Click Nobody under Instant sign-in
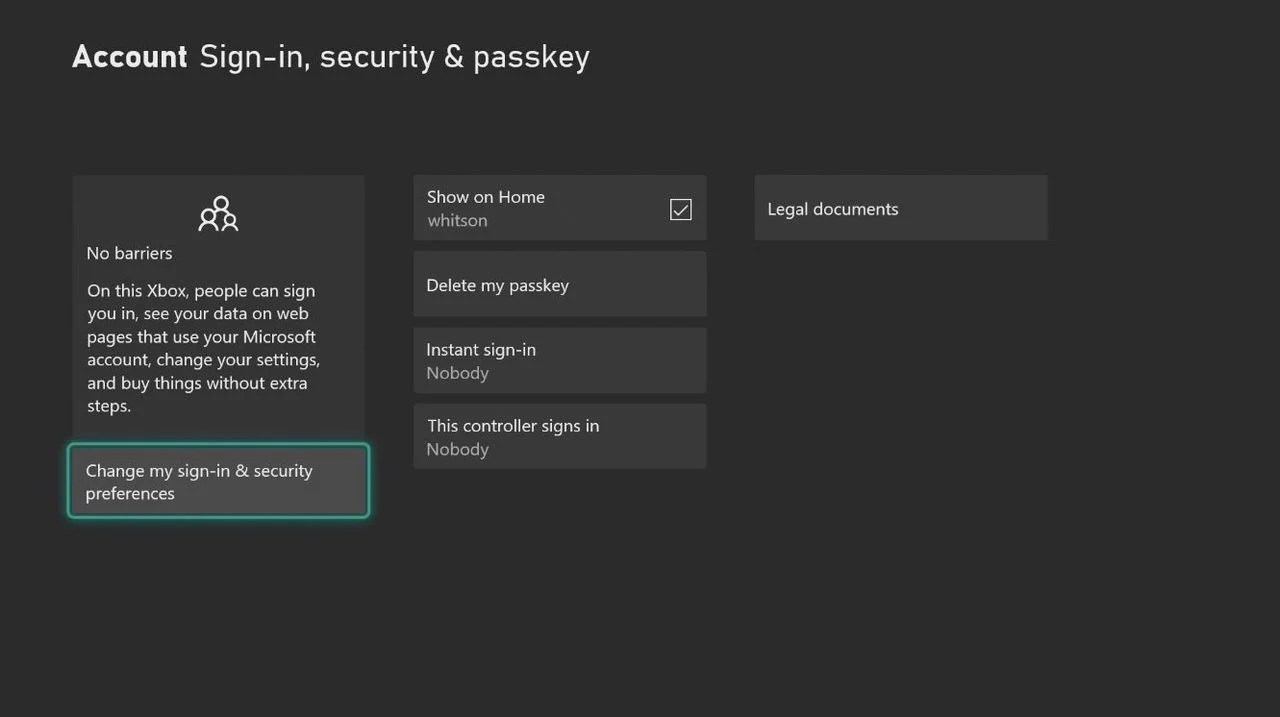1280x717 pixels. click(457, 373)
